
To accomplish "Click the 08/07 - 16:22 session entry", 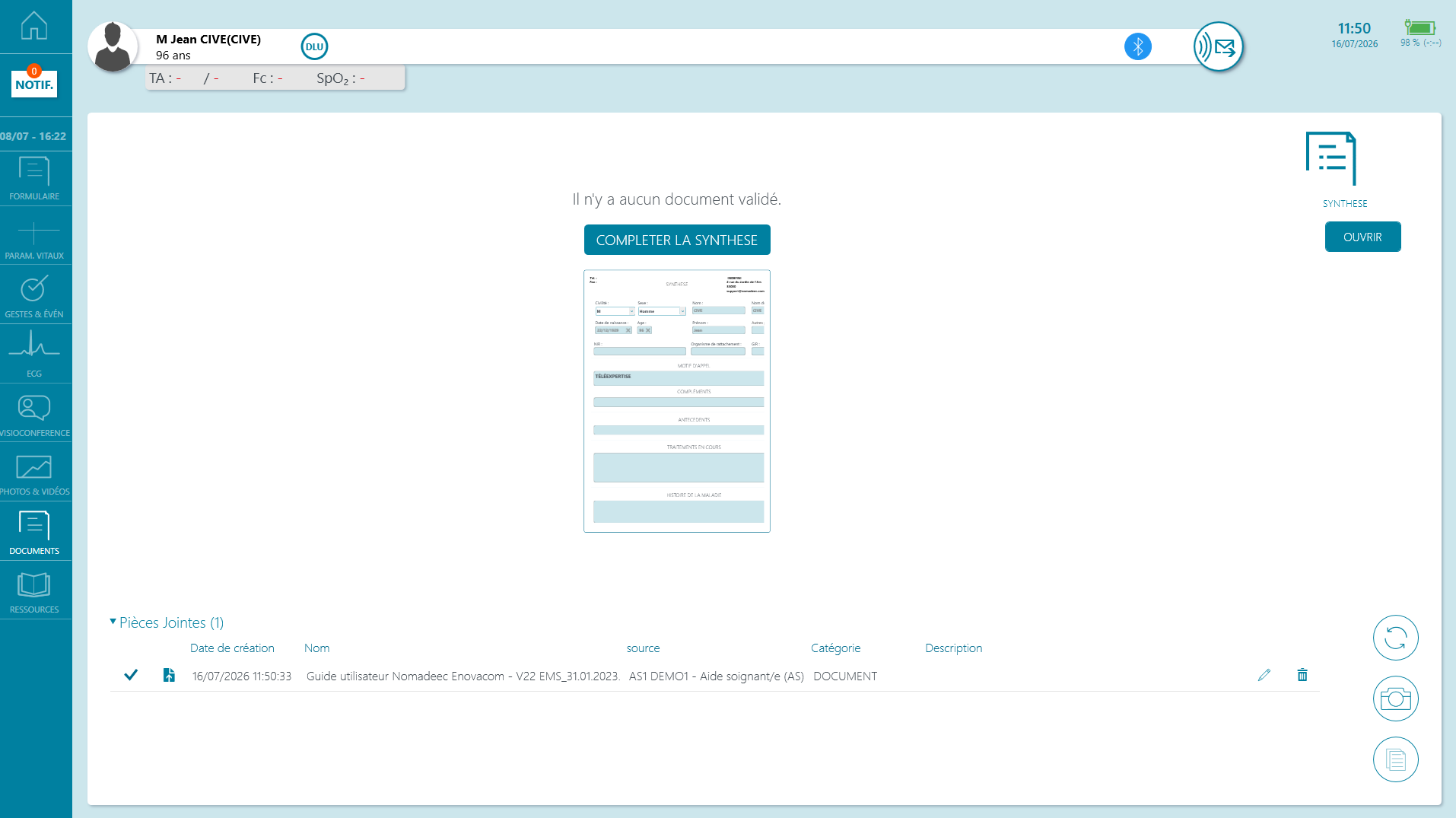I will tap(34, 136).
